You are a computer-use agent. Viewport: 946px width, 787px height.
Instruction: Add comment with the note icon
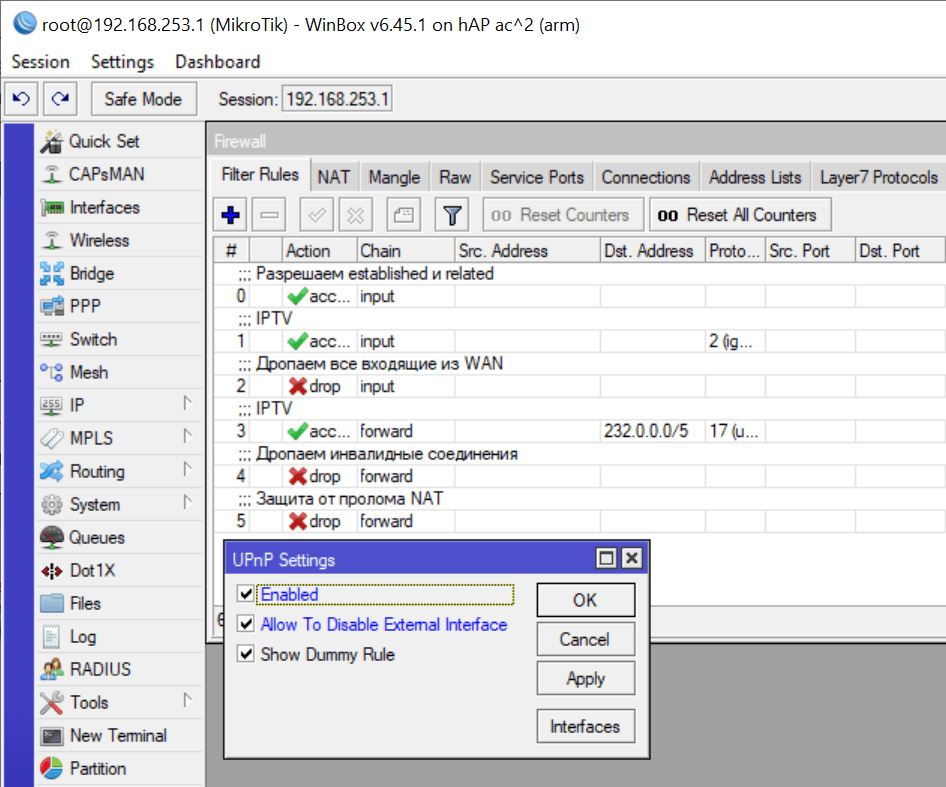404,215
